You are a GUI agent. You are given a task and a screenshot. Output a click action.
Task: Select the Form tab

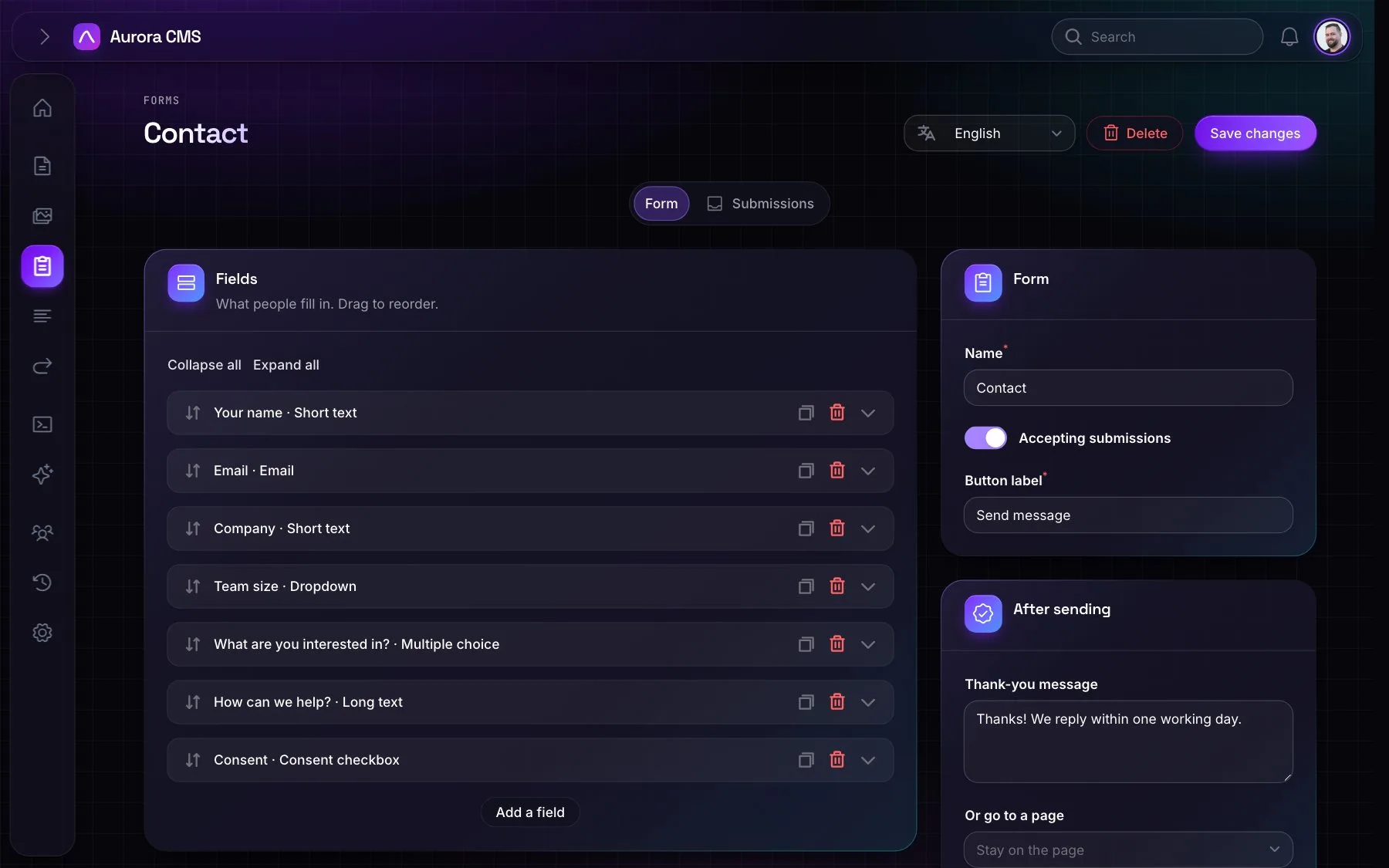point(661,204)
